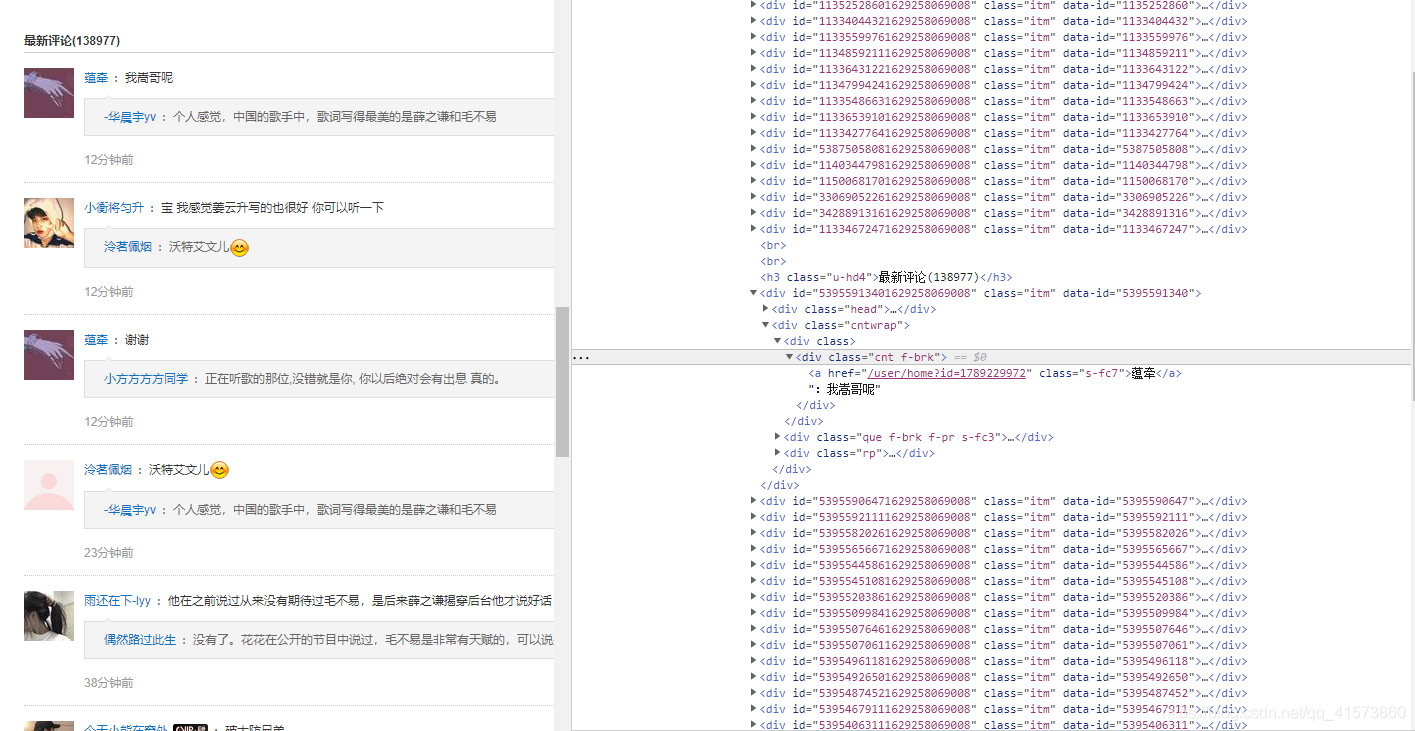This screenshot has width=1415, height=731.
Task: Select div row with data-id 1133467247
Action: point(1003,229)
